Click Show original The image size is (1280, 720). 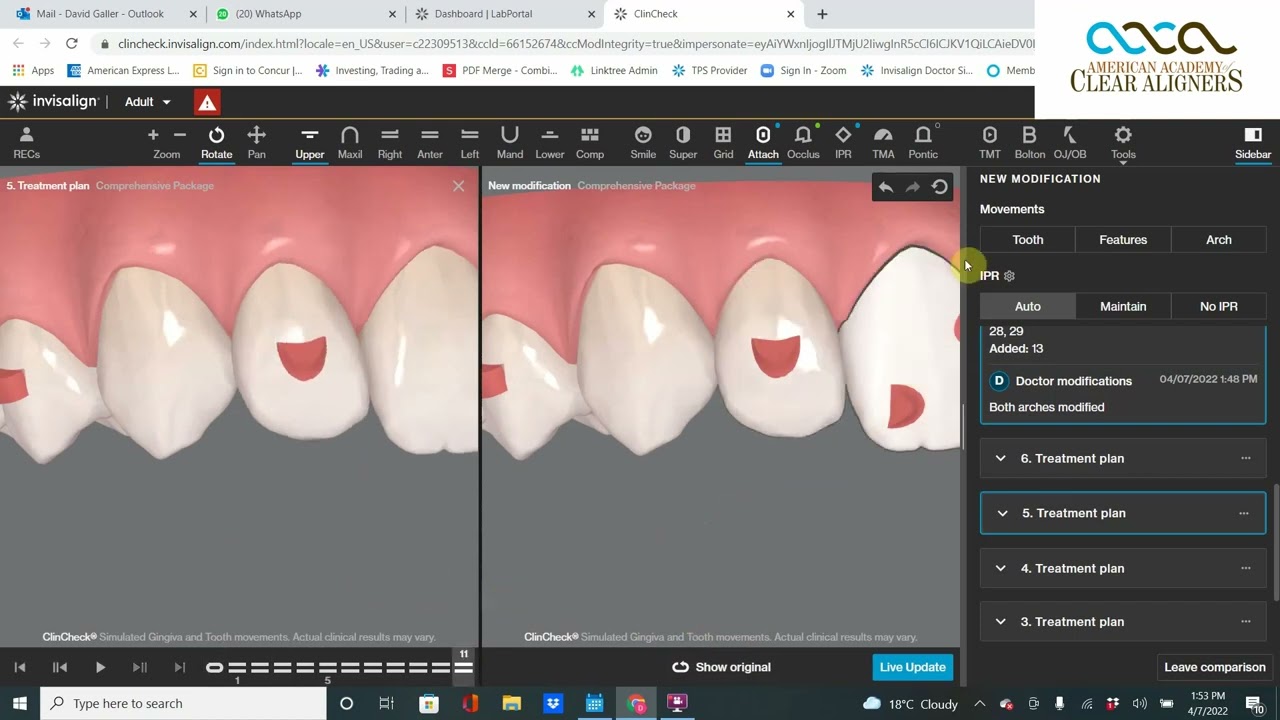(721, 667)
